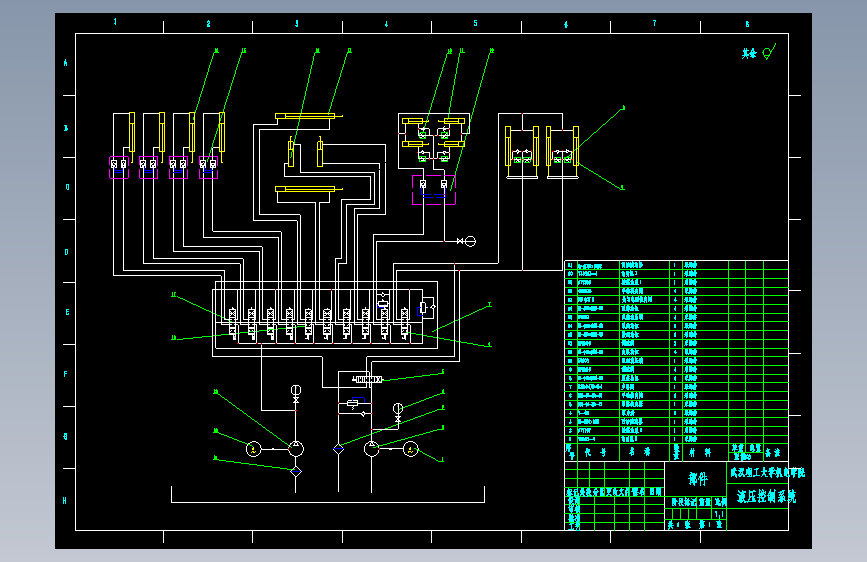The height and width of the screenshot is (562, 867).
Task: Click the horizontal directional valve below the valve block
Action: pyautogui.click(x=367, y=379)
